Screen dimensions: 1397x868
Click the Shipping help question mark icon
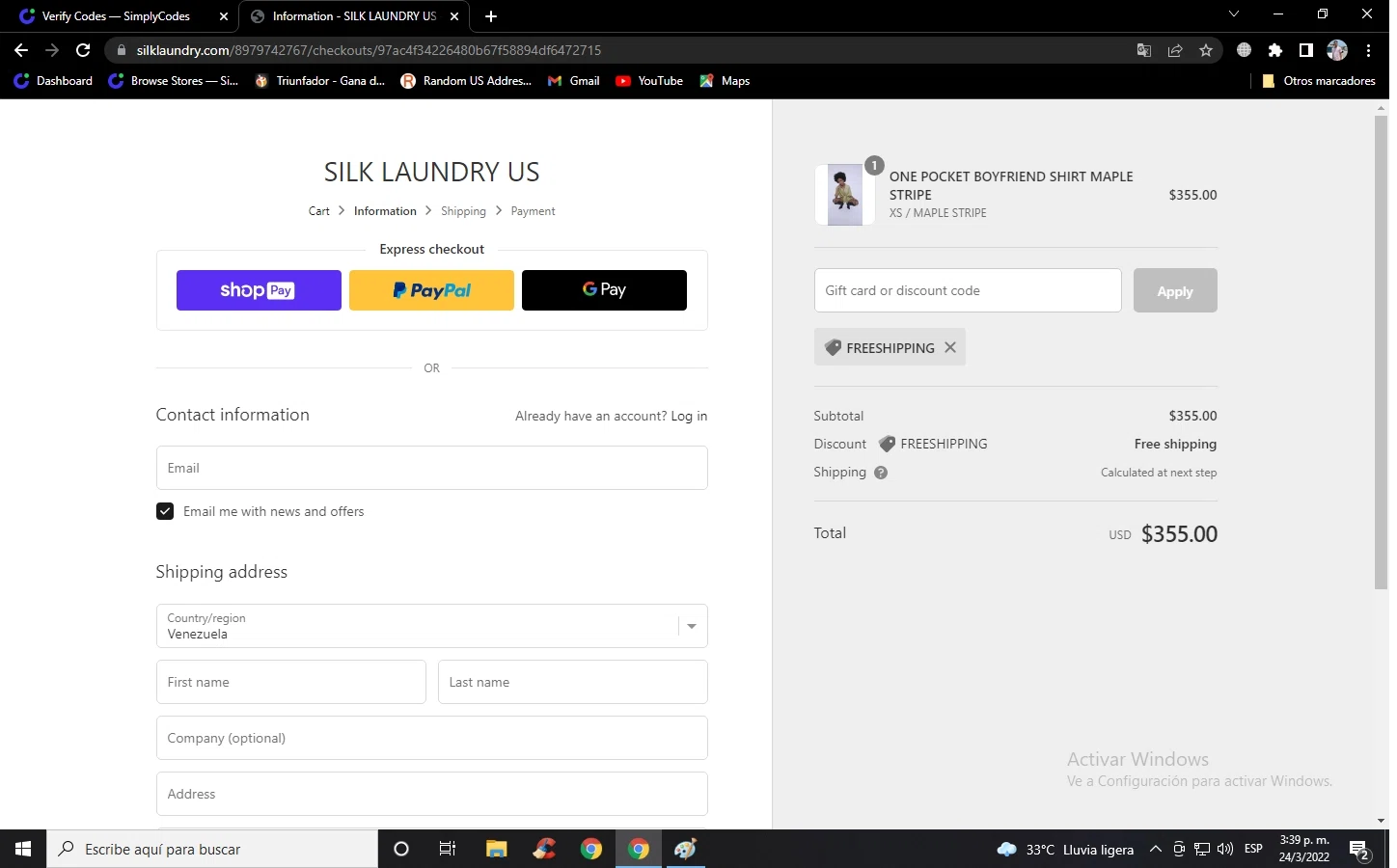click(881, 473)
